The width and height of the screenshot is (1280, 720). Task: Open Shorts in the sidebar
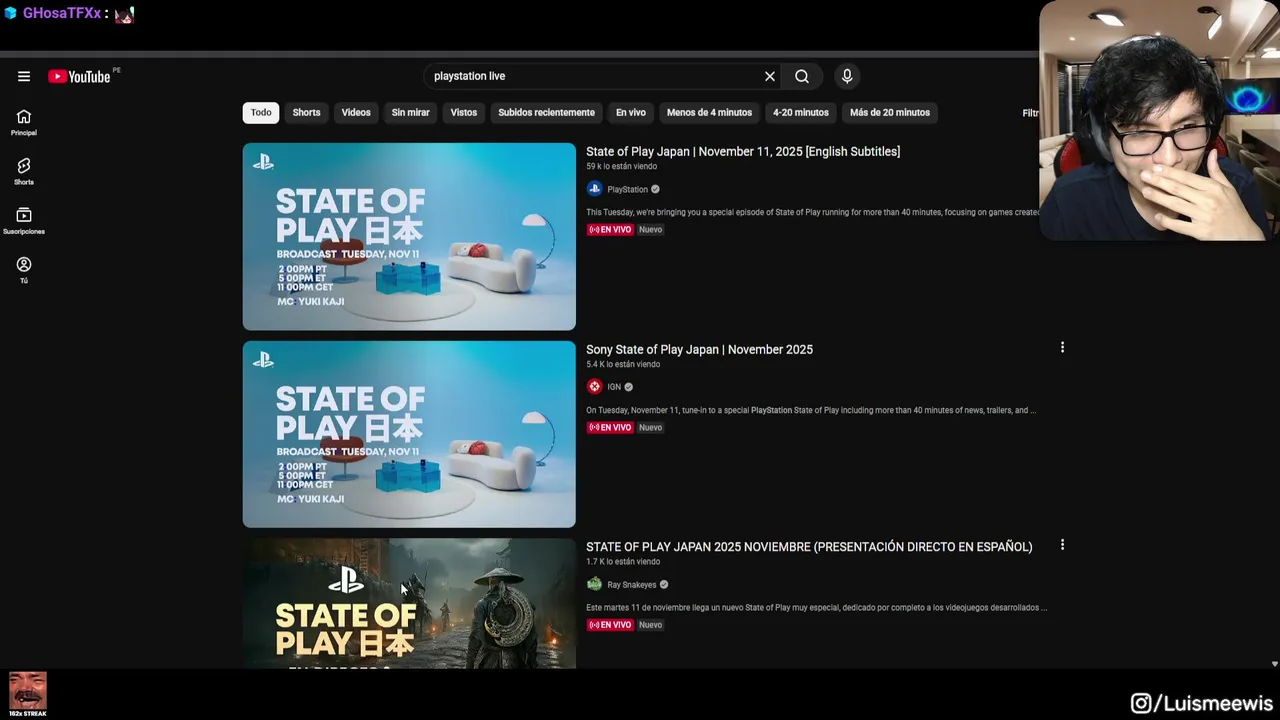point(24,171)
